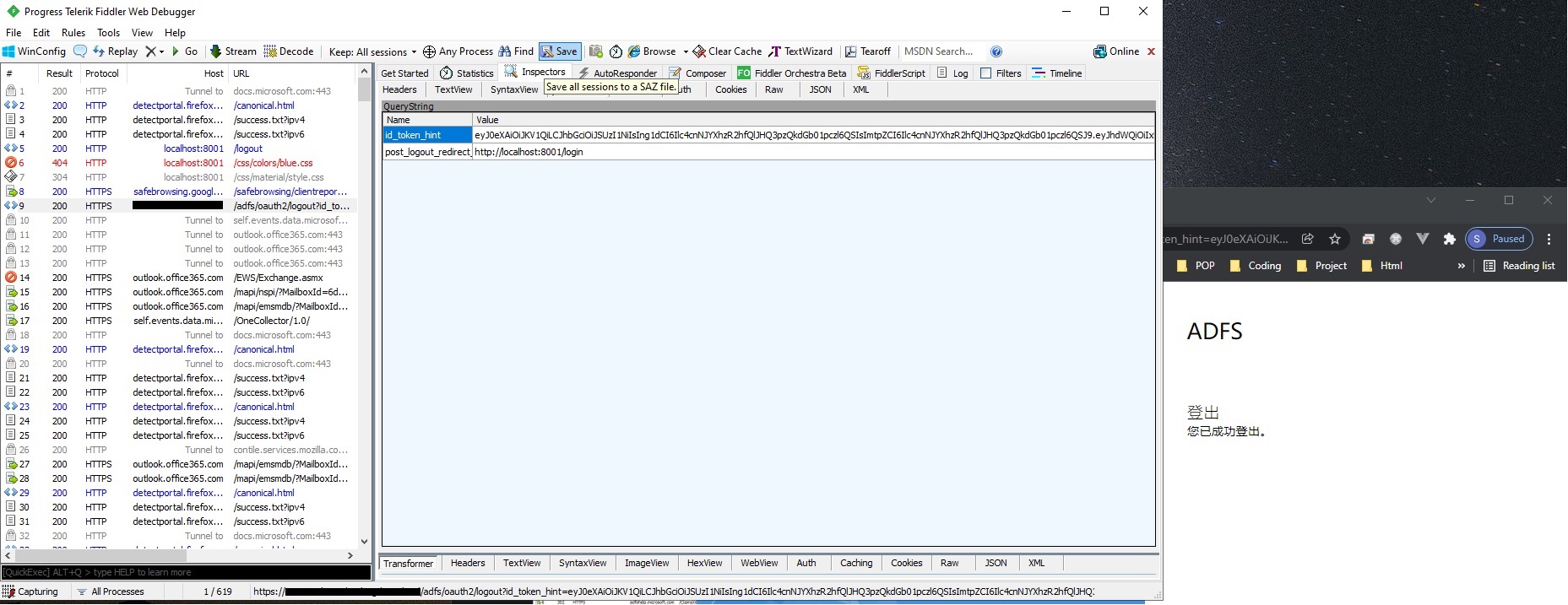Open the View menu

(142, 33)
